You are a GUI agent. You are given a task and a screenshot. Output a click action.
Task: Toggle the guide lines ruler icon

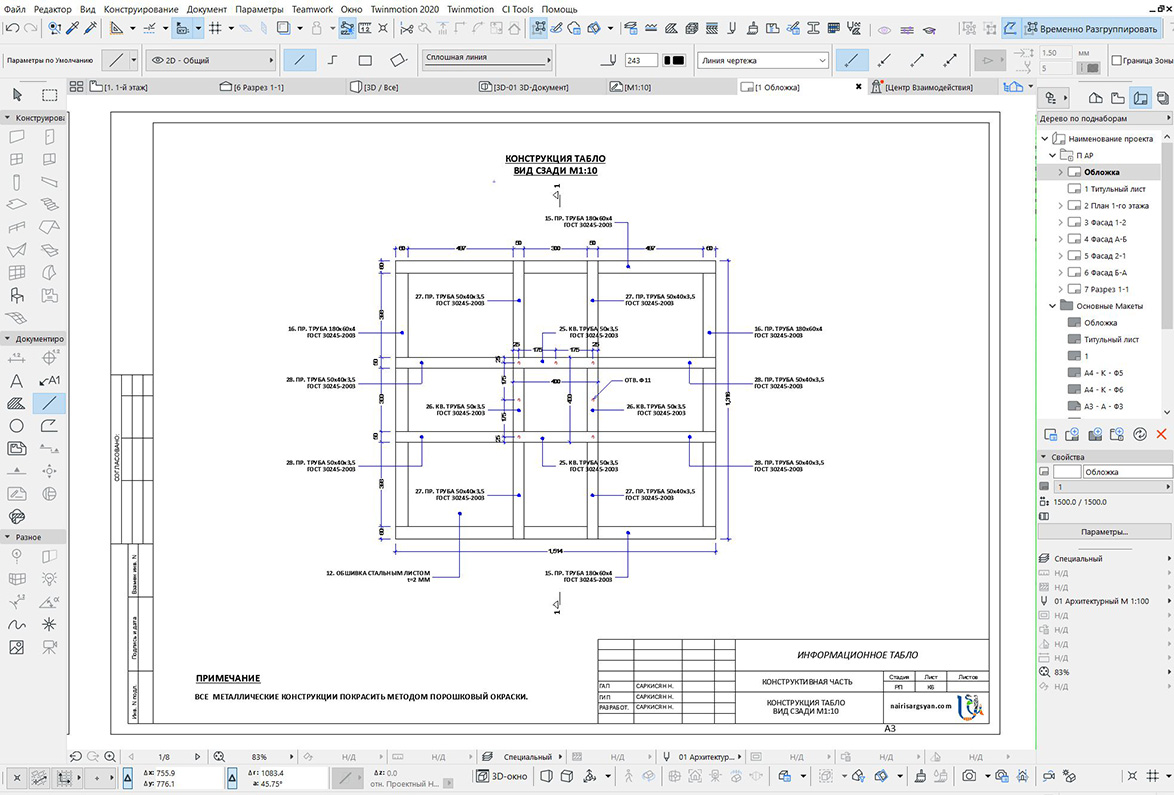pos(116,28)
